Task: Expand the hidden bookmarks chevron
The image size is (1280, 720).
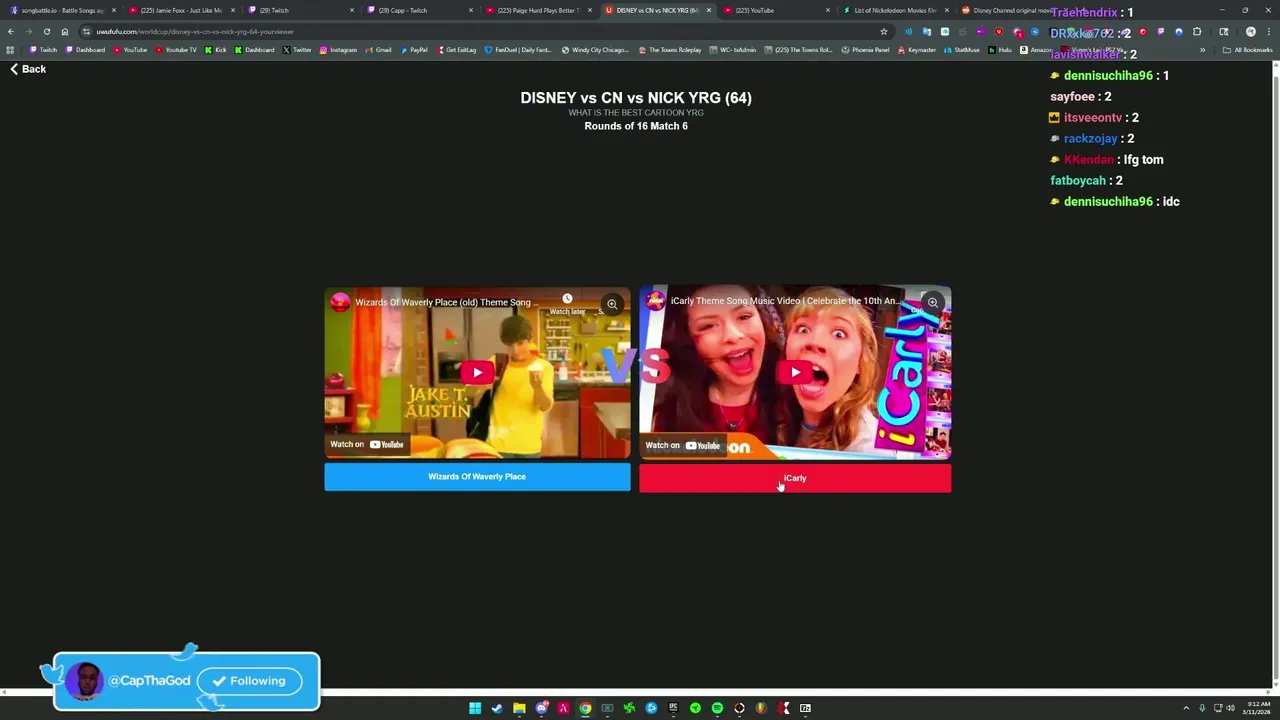Action: pos(1203,50)
